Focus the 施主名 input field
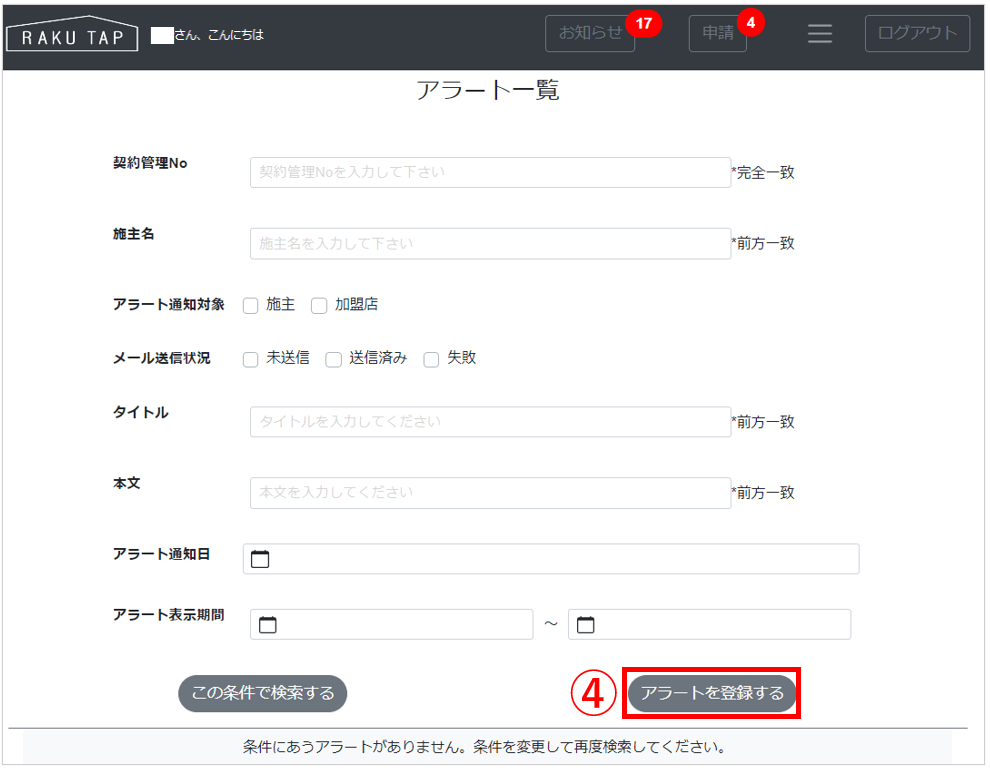 (x=491, y=244)
